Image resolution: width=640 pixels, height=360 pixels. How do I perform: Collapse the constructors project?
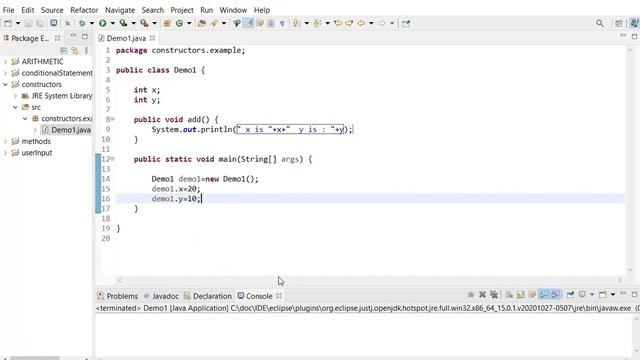[x=5, y=84]
